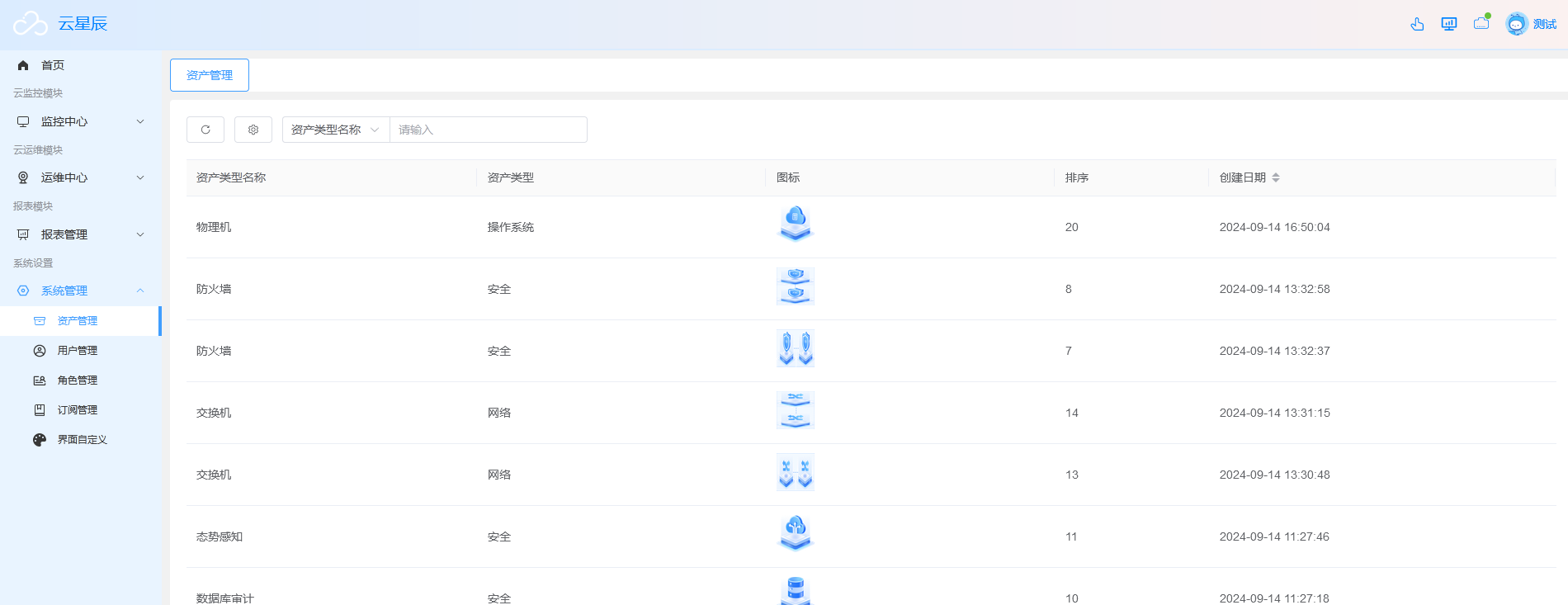
Task: Click sort value 20 in 物理机 row
Action: (x=1072, y=227)
